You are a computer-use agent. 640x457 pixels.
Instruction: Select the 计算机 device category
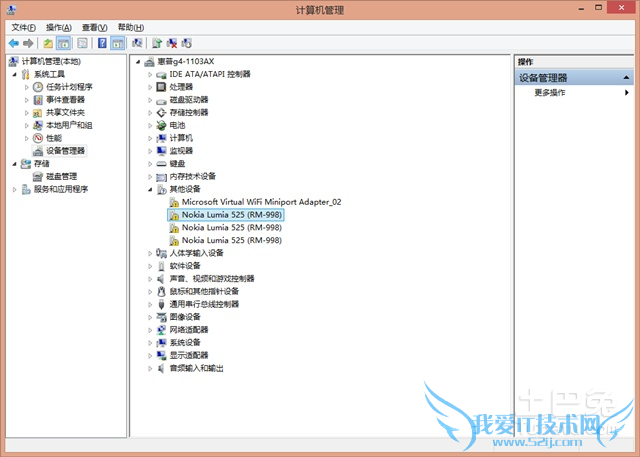181,138
